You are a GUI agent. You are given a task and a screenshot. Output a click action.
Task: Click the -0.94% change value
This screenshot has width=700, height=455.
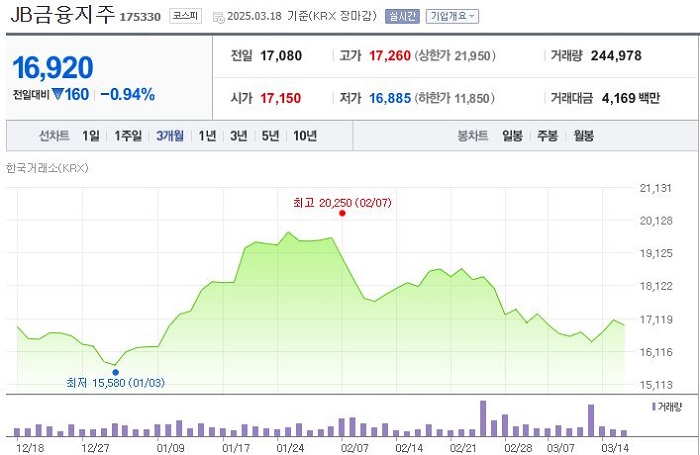tap(127, 94)
